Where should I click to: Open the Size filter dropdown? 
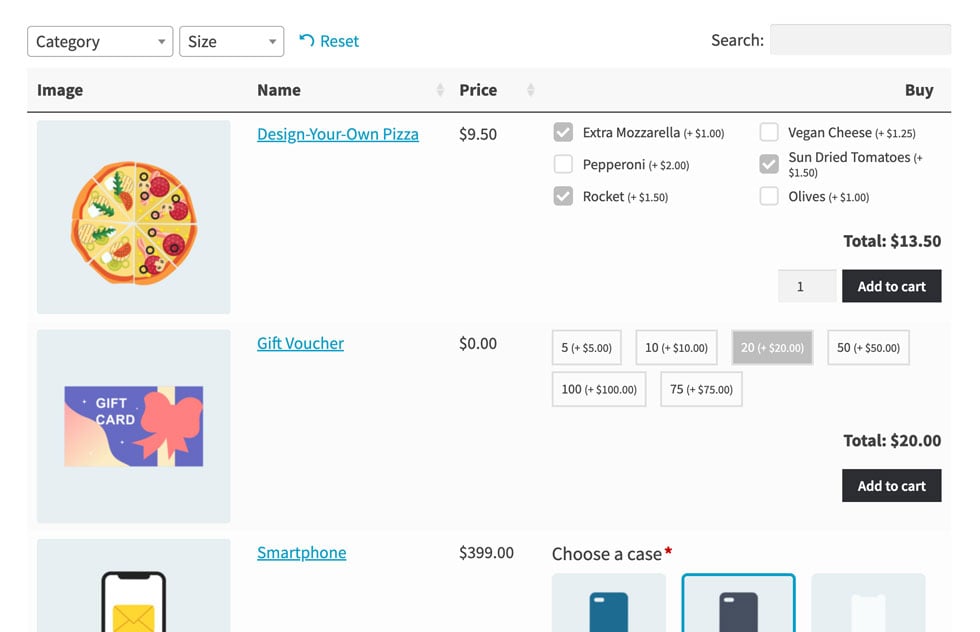pos(231,41)
